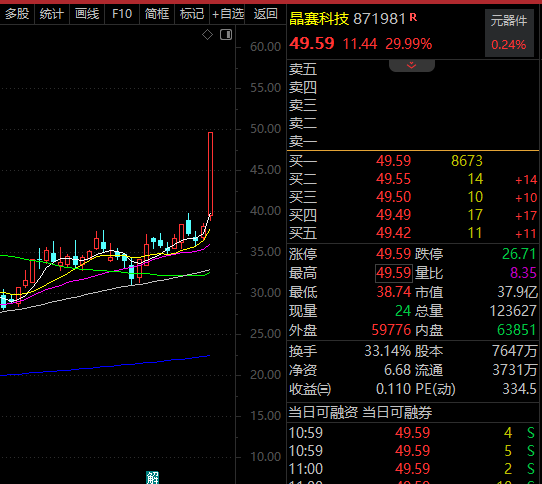Click the tall red limit-up candlestick

(x=210, y=174)
